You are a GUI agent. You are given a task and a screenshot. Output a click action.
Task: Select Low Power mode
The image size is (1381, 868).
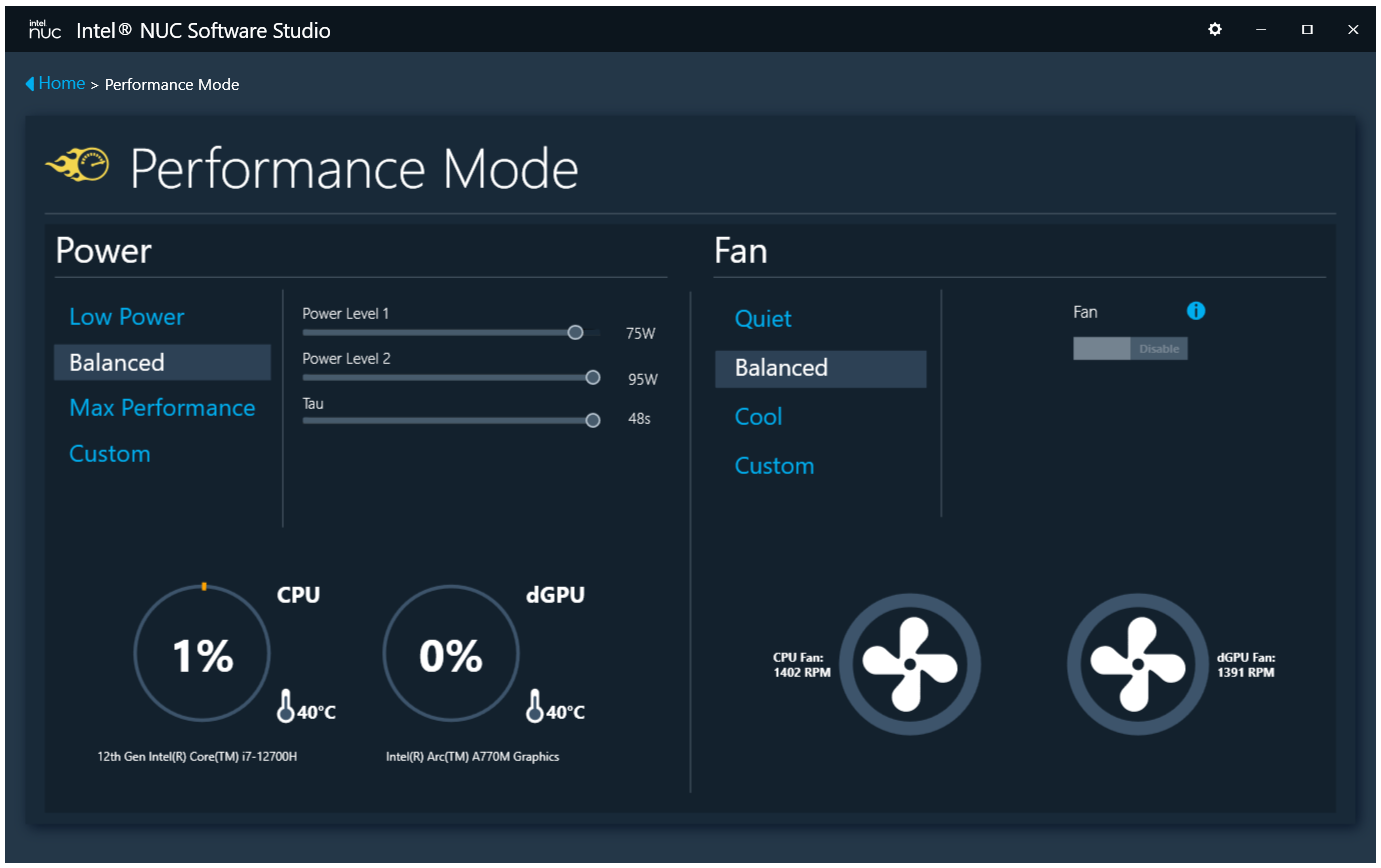click(127, 317)
